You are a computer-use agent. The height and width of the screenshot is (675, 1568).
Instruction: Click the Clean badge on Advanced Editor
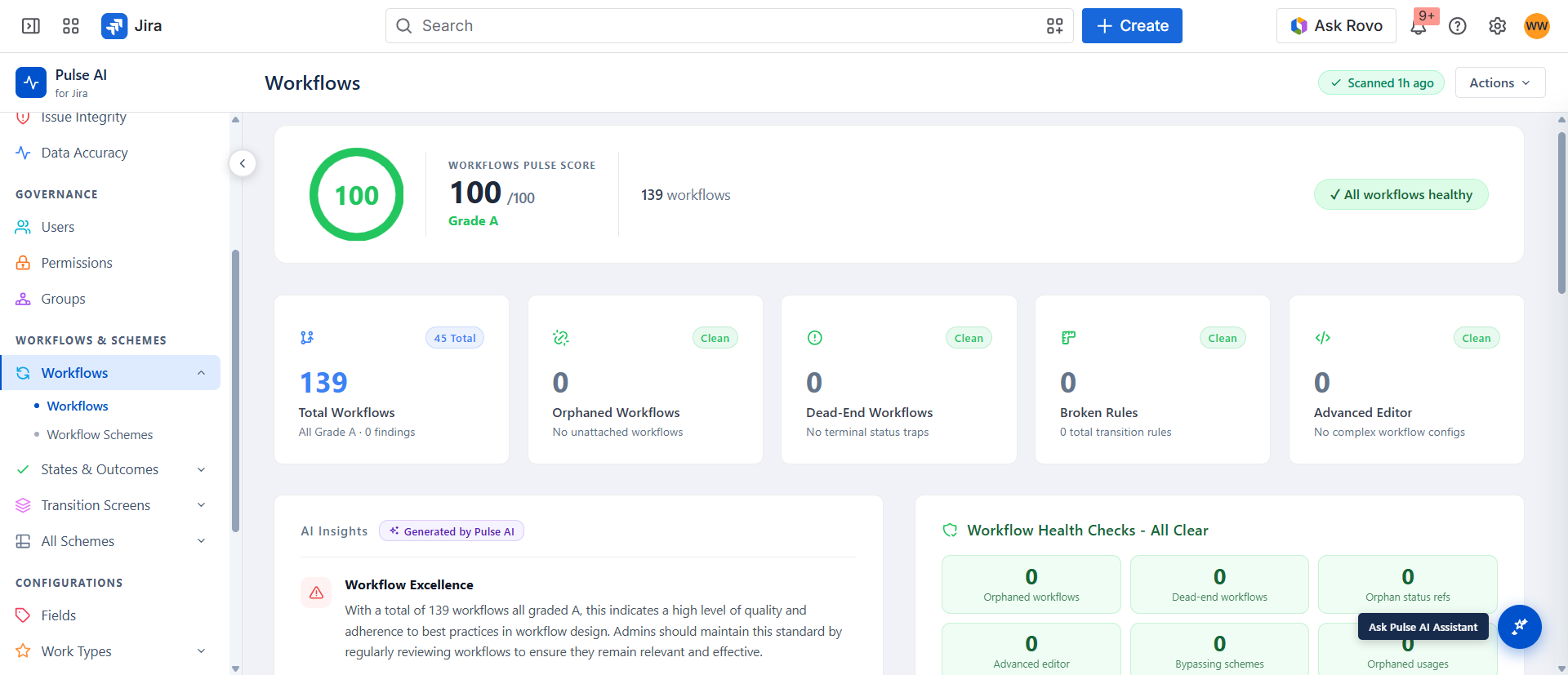click(x=1477, y=338)
